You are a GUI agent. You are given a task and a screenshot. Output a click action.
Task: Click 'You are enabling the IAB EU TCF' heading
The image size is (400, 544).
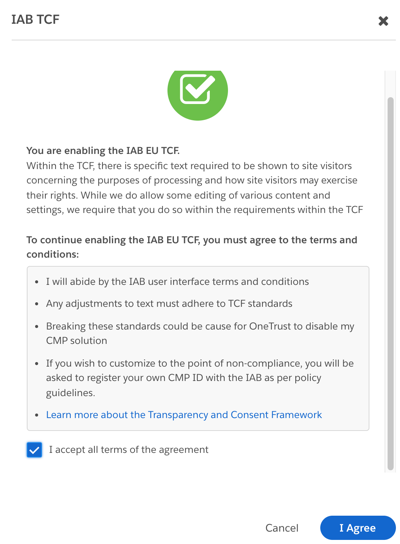coord(103,151)
